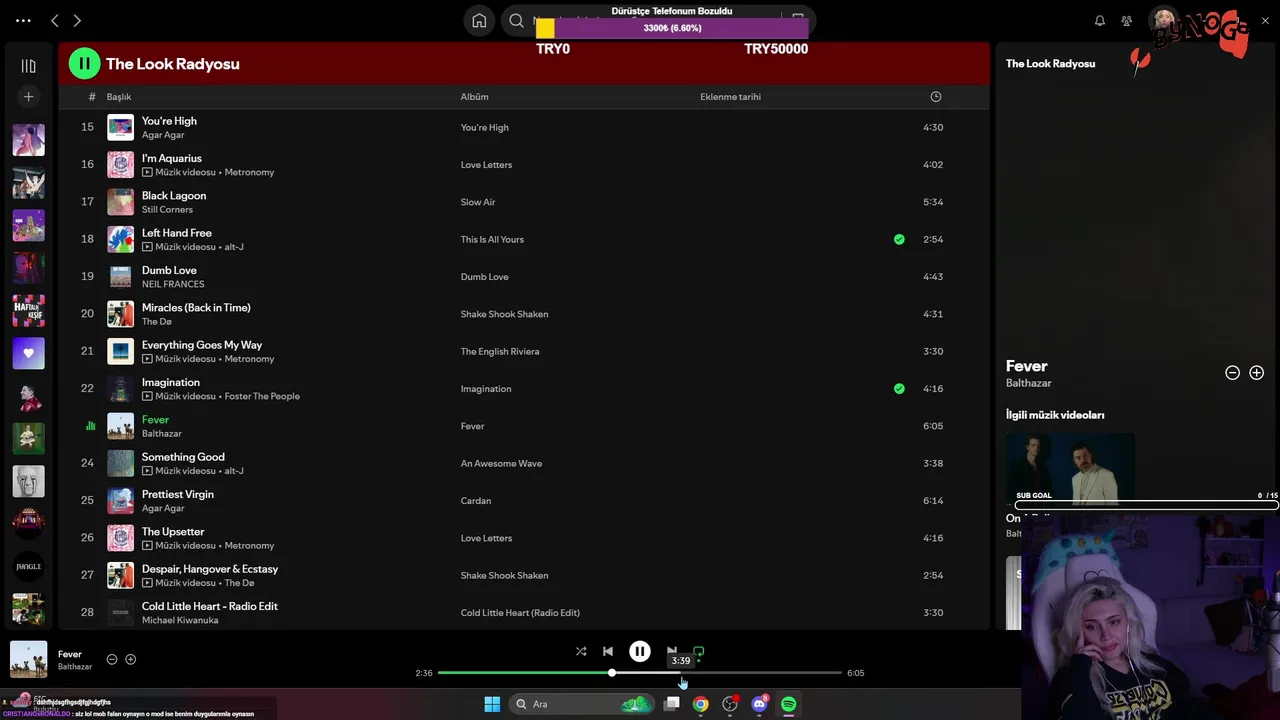
Task: Open the JUNGLE playlist in the sidebar
Action: pyautogui.click(x=28, y=566)
